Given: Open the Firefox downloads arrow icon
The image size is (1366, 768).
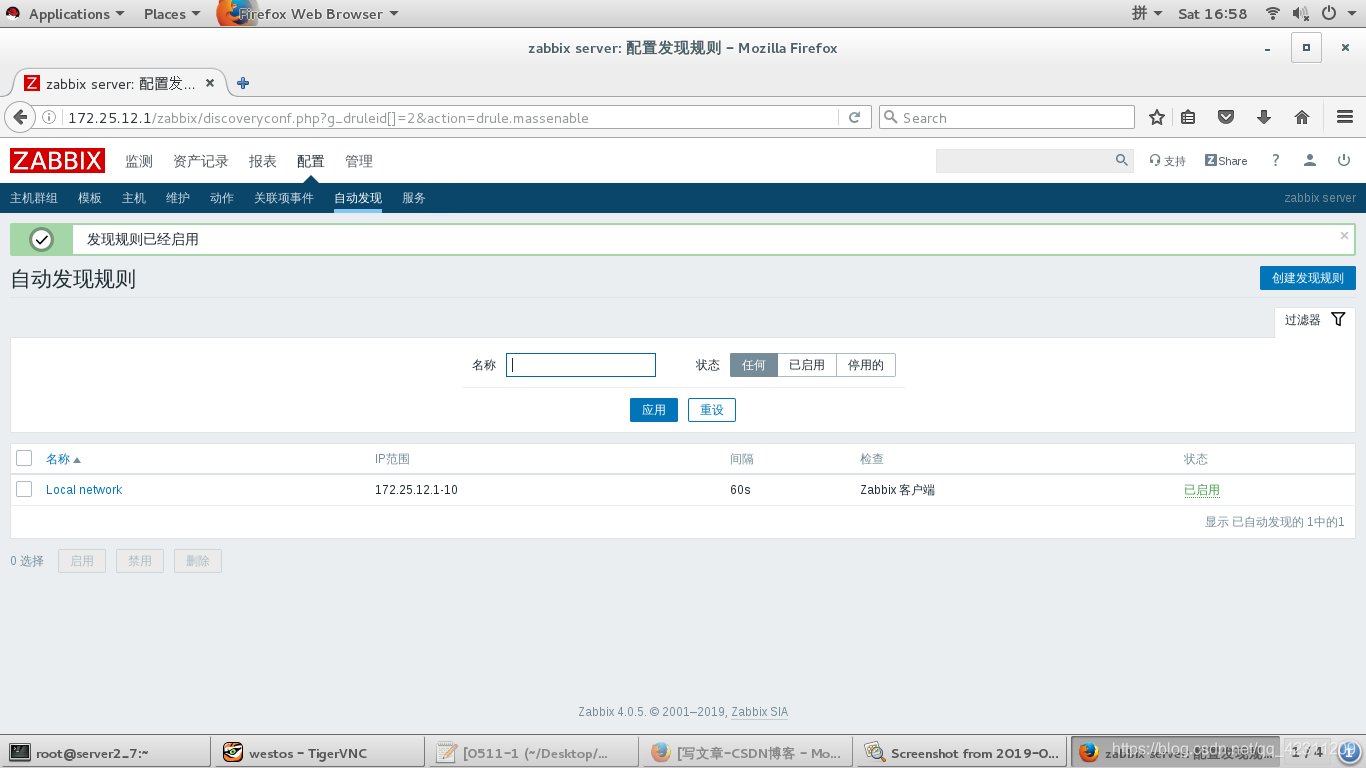Looking at the screenshot, I should [1264, 117].
